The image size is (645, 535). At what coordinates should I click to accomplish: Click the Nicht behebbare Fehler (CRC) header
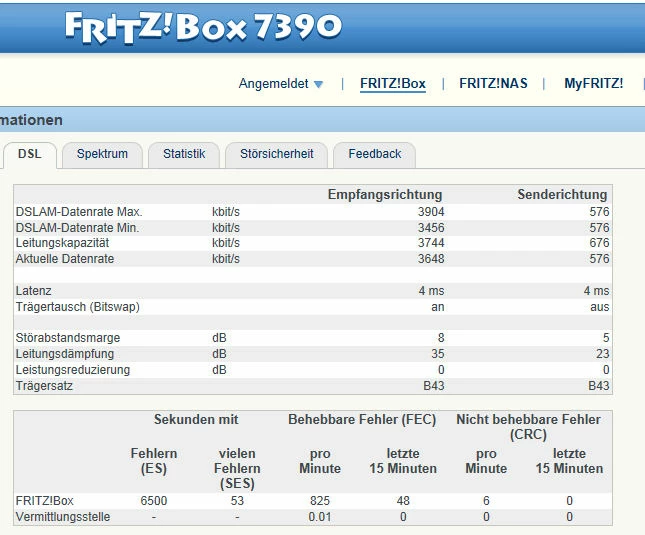pyautogui.click(x=528, y=427)
